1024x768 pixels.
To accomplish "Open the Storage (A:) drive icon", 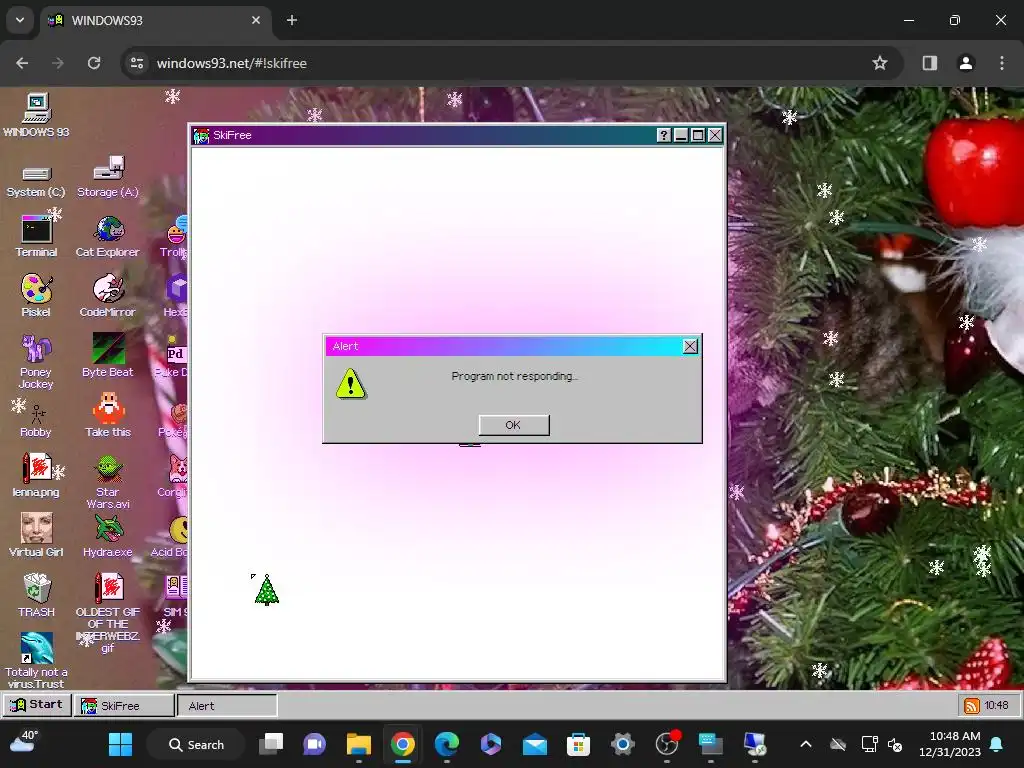I will [108, 176].
